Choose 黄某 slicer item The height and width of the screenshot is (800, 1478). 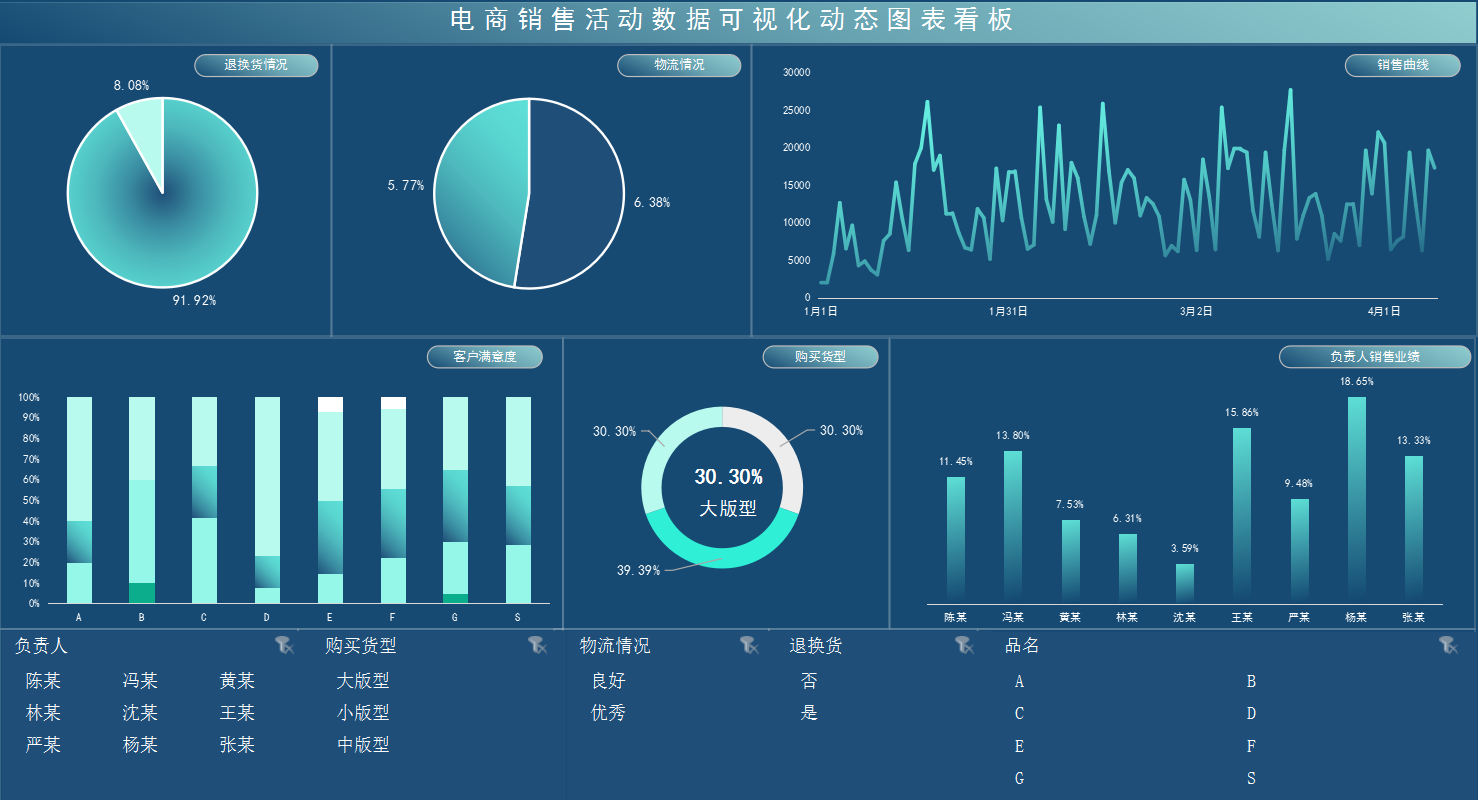point(237,681)
